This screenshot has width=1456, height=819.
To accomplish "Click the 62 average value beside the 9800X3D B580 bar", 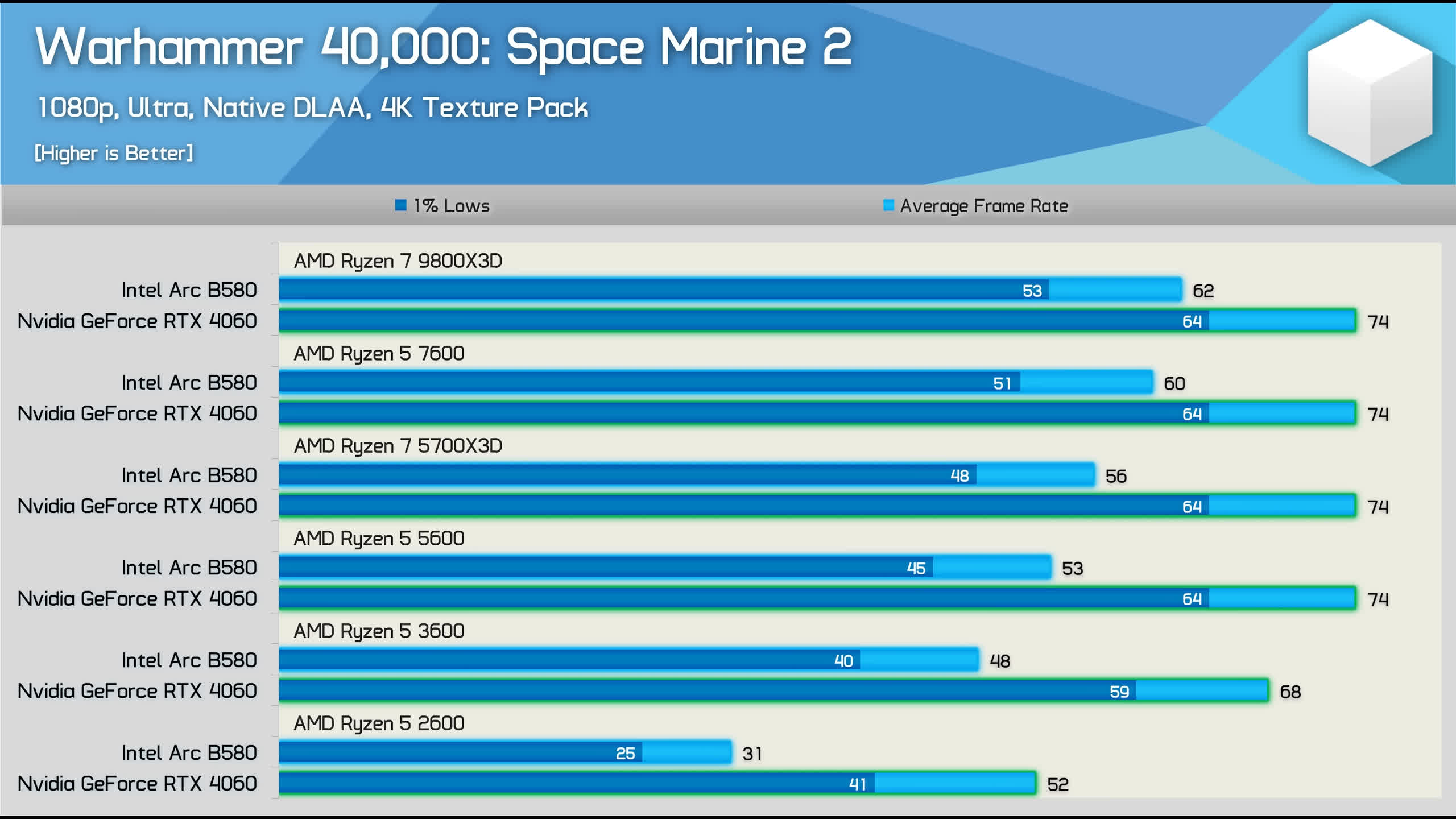I will click(1203, 291).
